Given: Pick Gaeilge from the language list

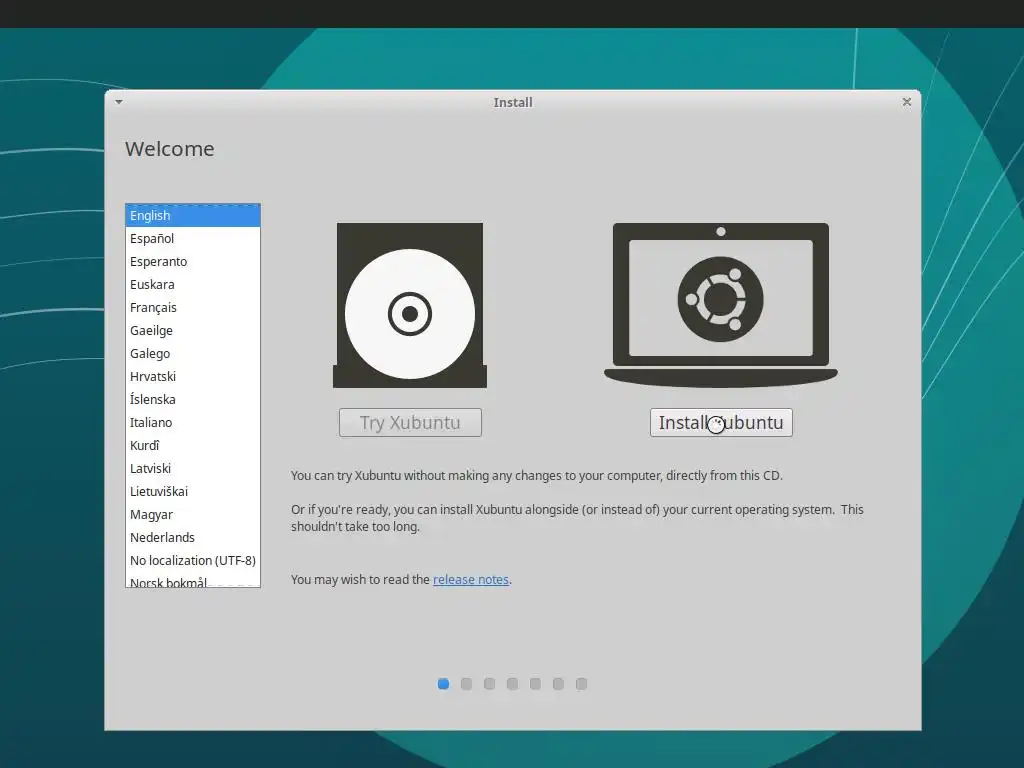Looking at the screenshot, I should point(193,330).
